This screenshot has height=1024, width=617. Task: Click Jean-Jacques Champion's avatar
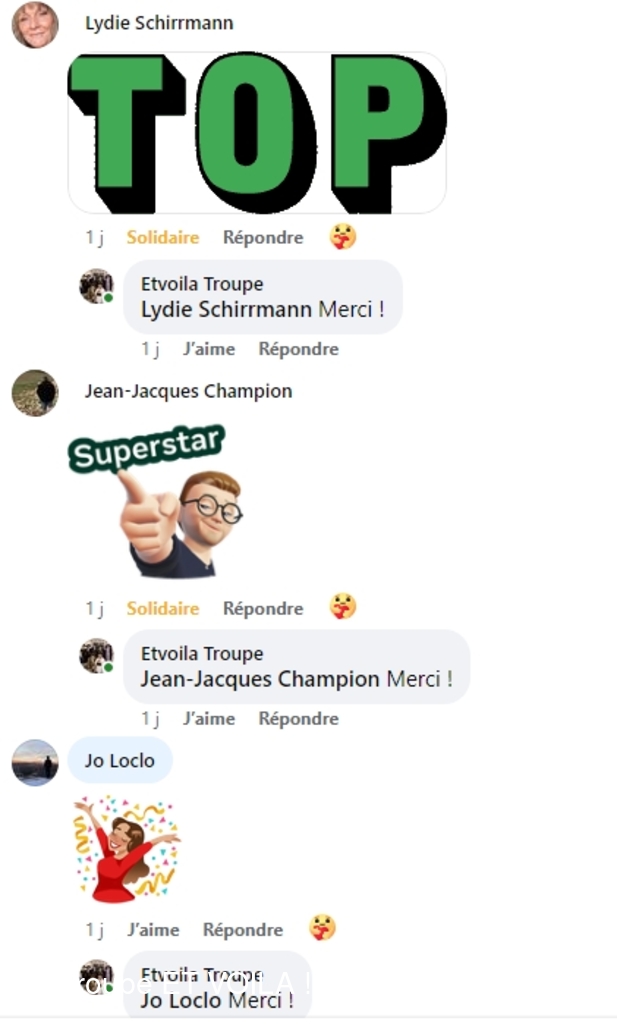(35, 393)
